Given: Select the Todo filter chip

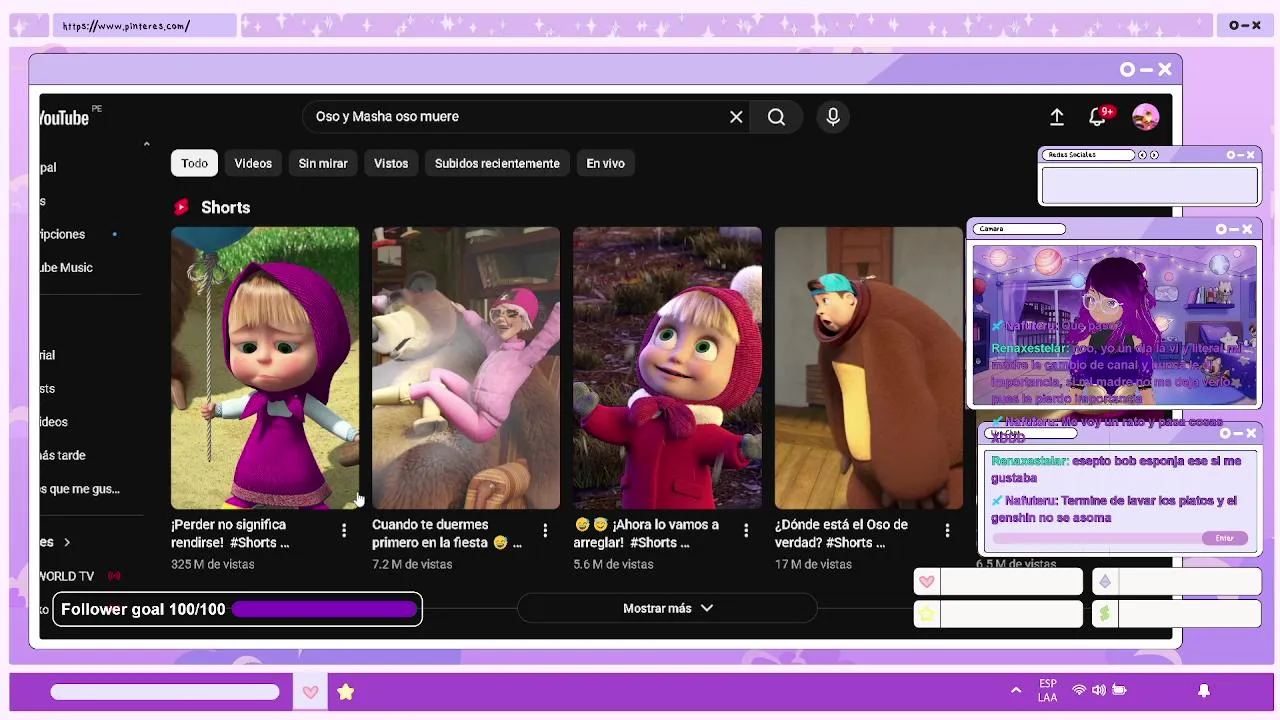Looking at the screenshot, I should coord(195,163).
